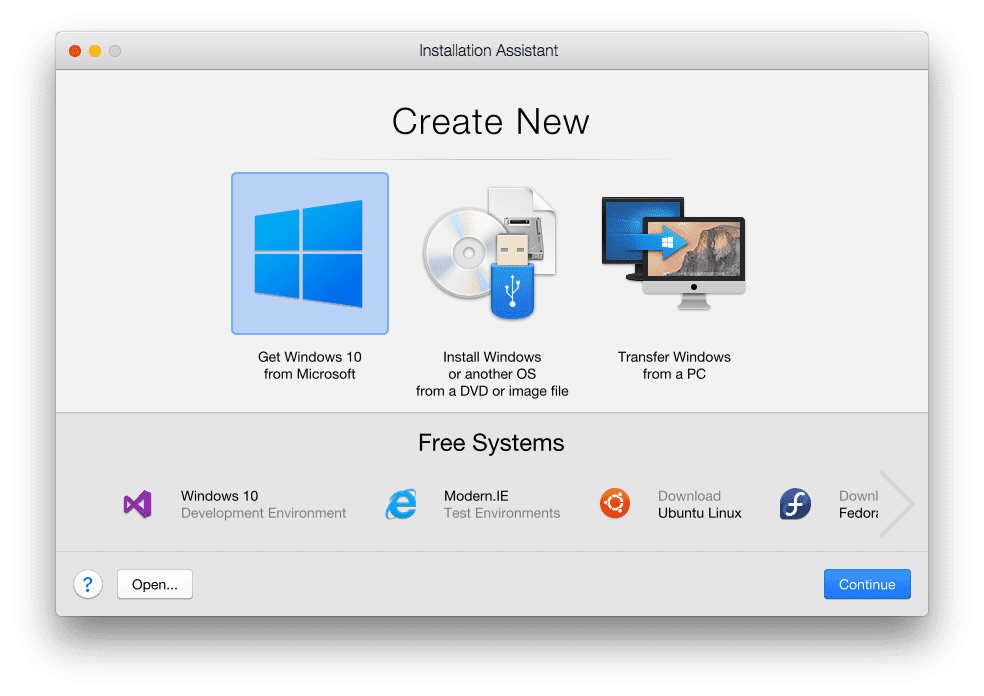Choose Windows 10 Development Environment text
Screen dimensions: 984x696
[263, 505]
